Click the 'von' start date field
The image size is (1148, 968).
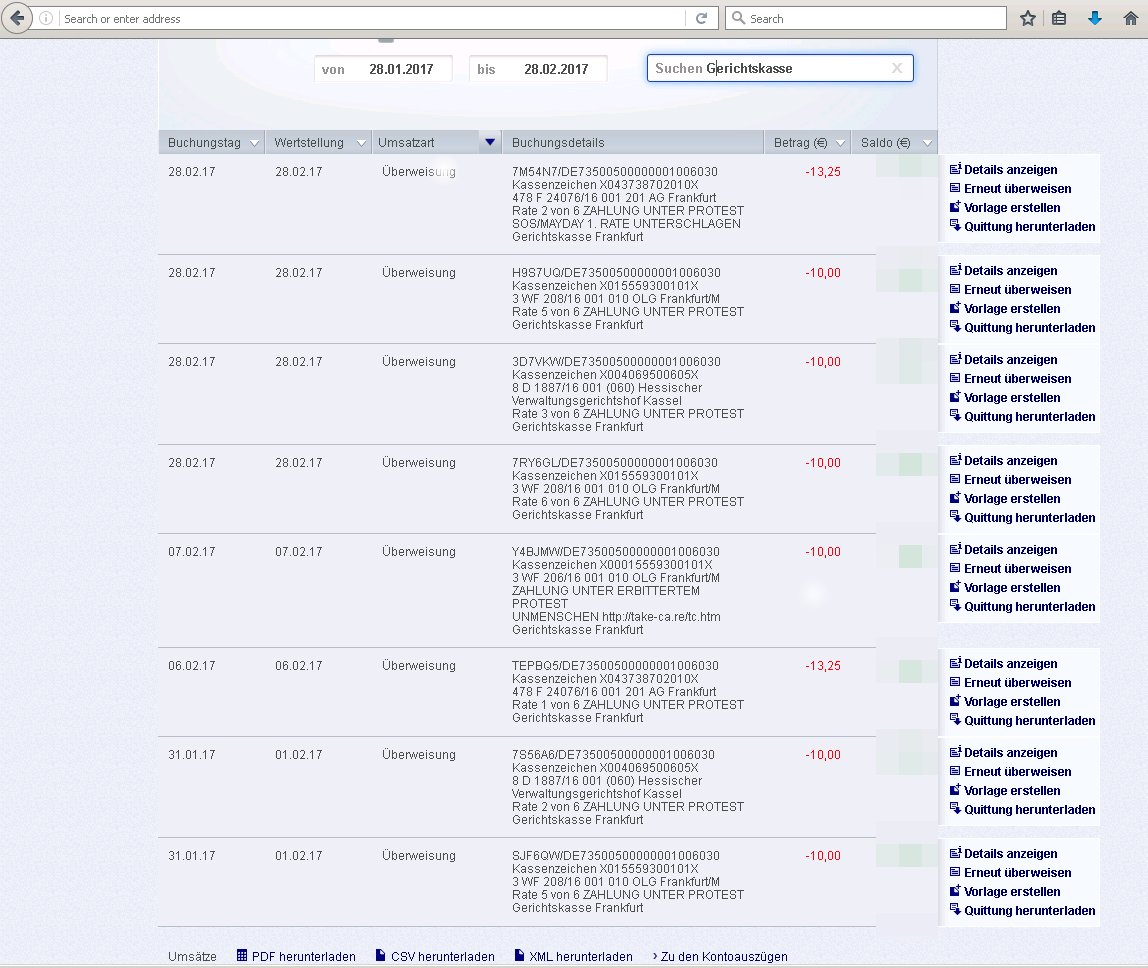pos(383,69)
